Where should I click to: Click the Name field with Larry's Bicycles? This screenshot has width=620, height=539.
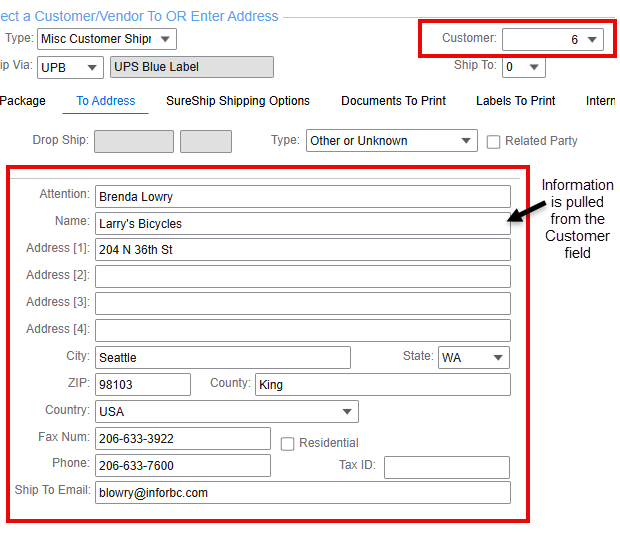[302, 223]
